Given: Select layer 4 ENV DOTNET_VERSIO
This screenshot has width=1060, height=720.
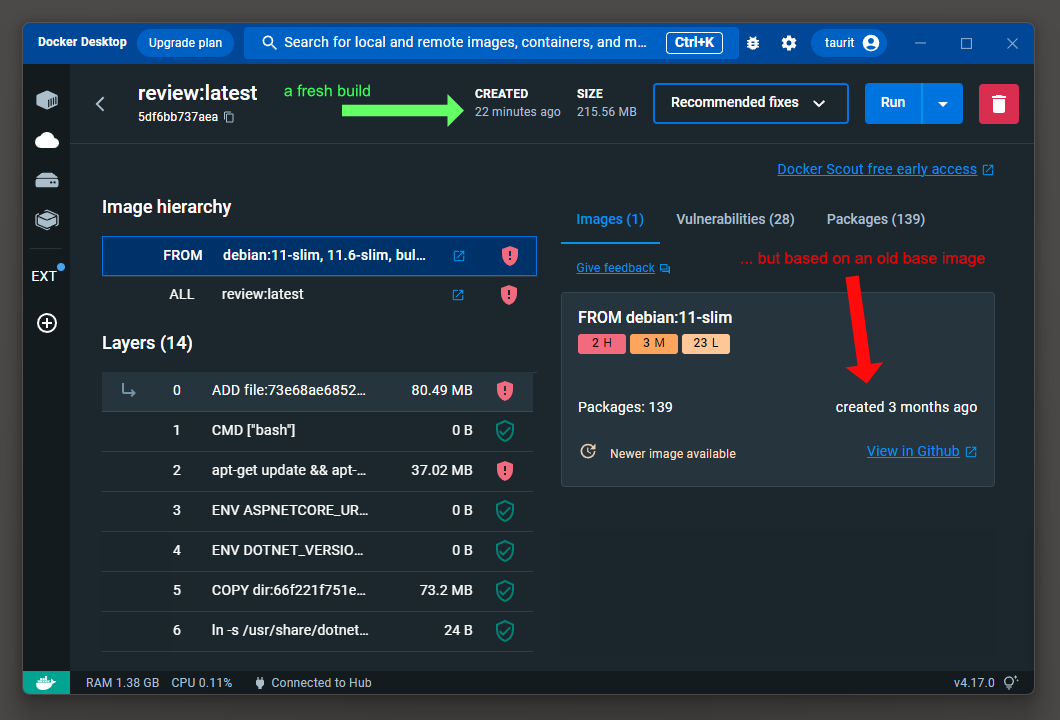Looking at the screenshot, I should tap(317, 550).
